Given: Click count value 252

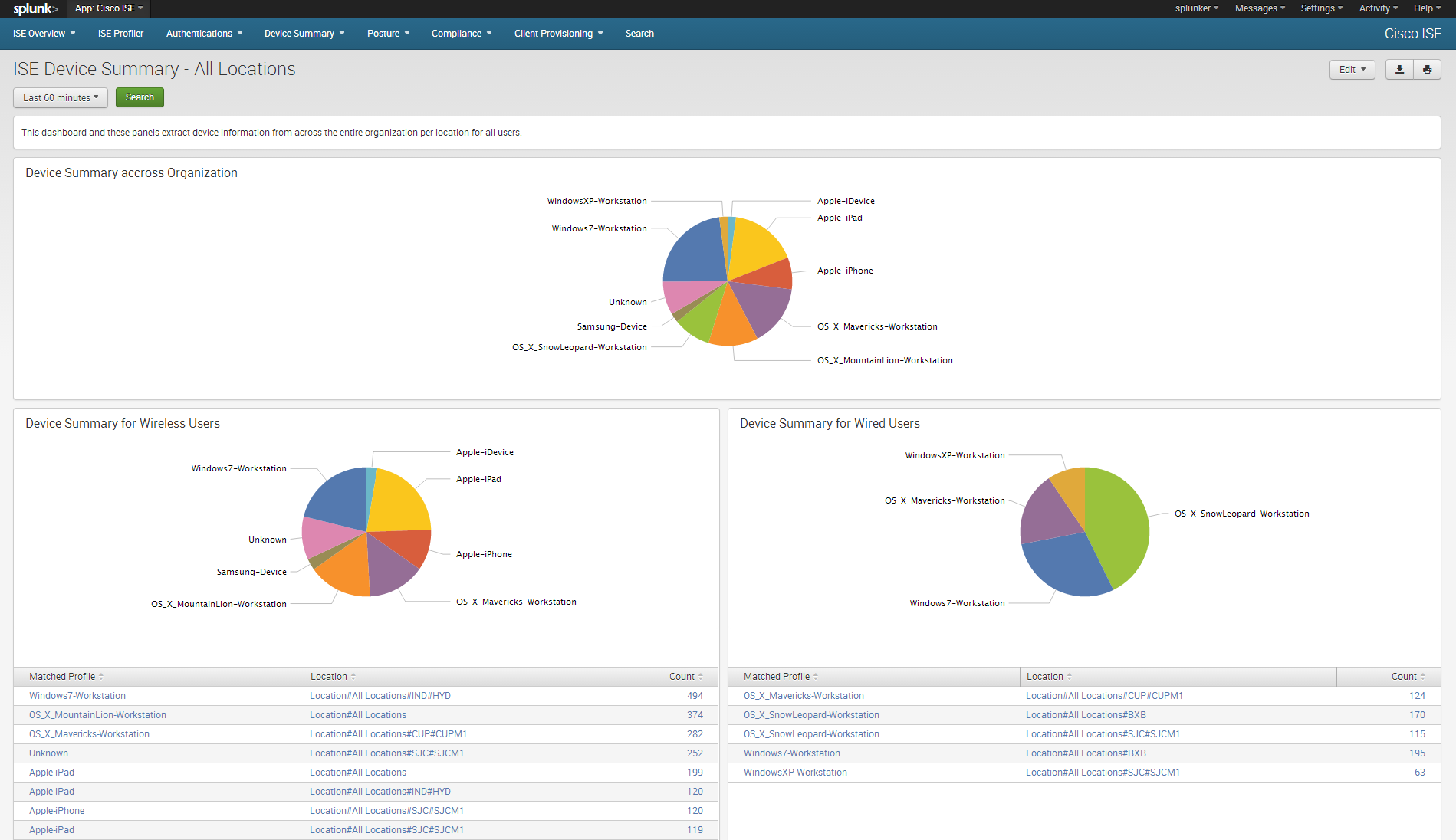Looking at the screenshot, I should 695,753.
